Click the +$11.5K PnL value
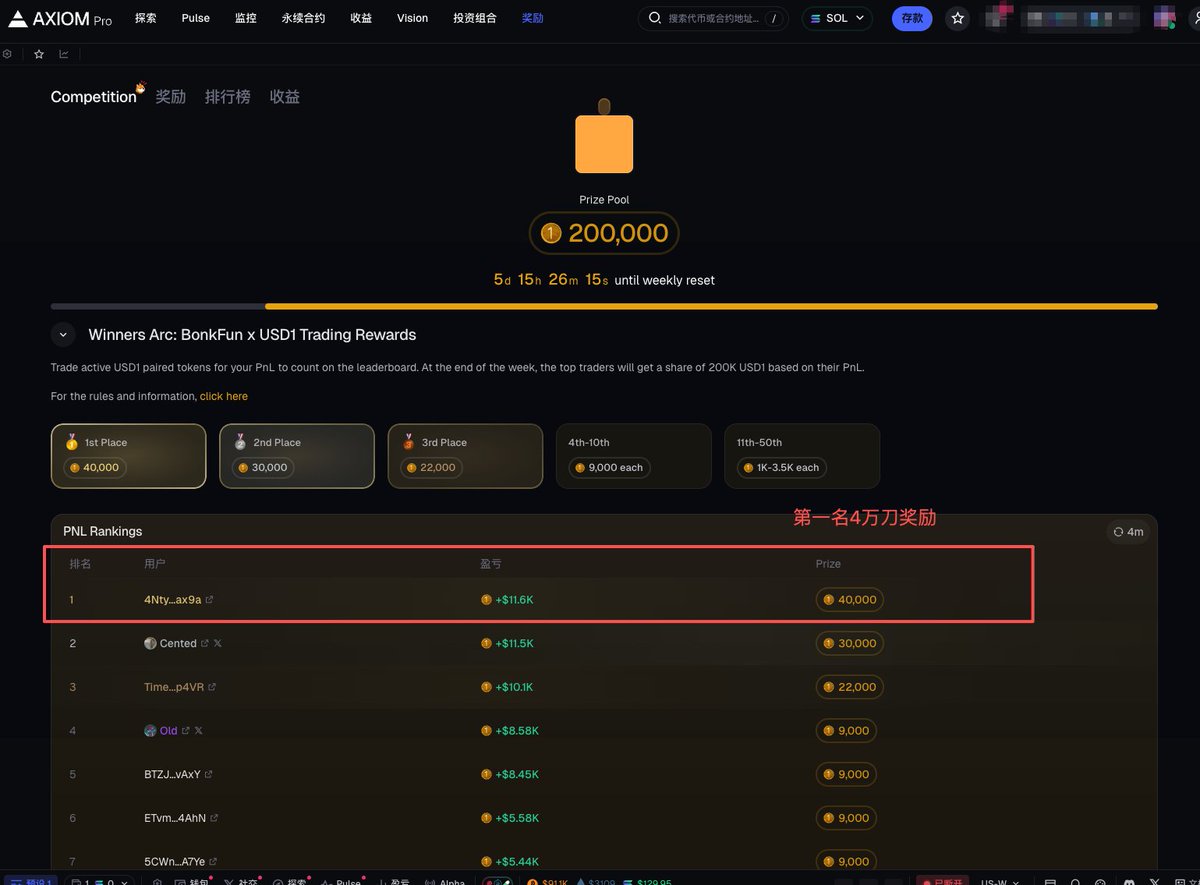 point(514,644)
